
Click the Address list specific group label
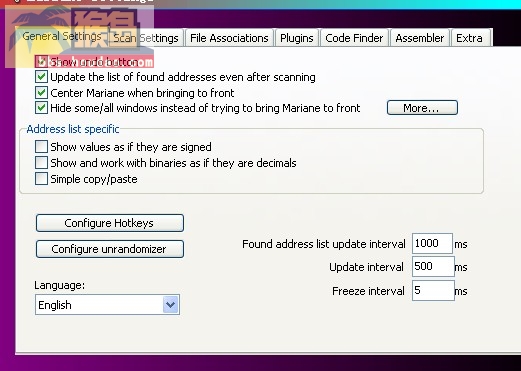(x=73, y=129)
